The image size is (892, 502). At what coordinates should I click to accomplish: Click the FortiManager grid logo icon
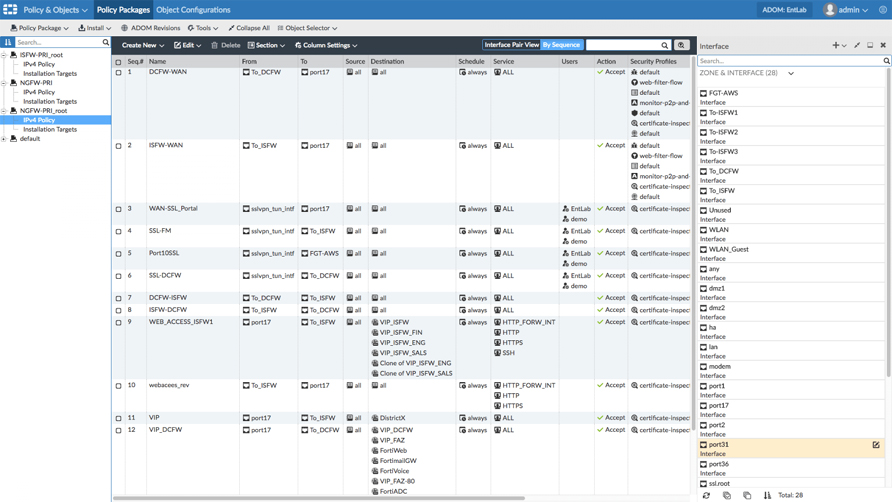(x=10, y=9)
